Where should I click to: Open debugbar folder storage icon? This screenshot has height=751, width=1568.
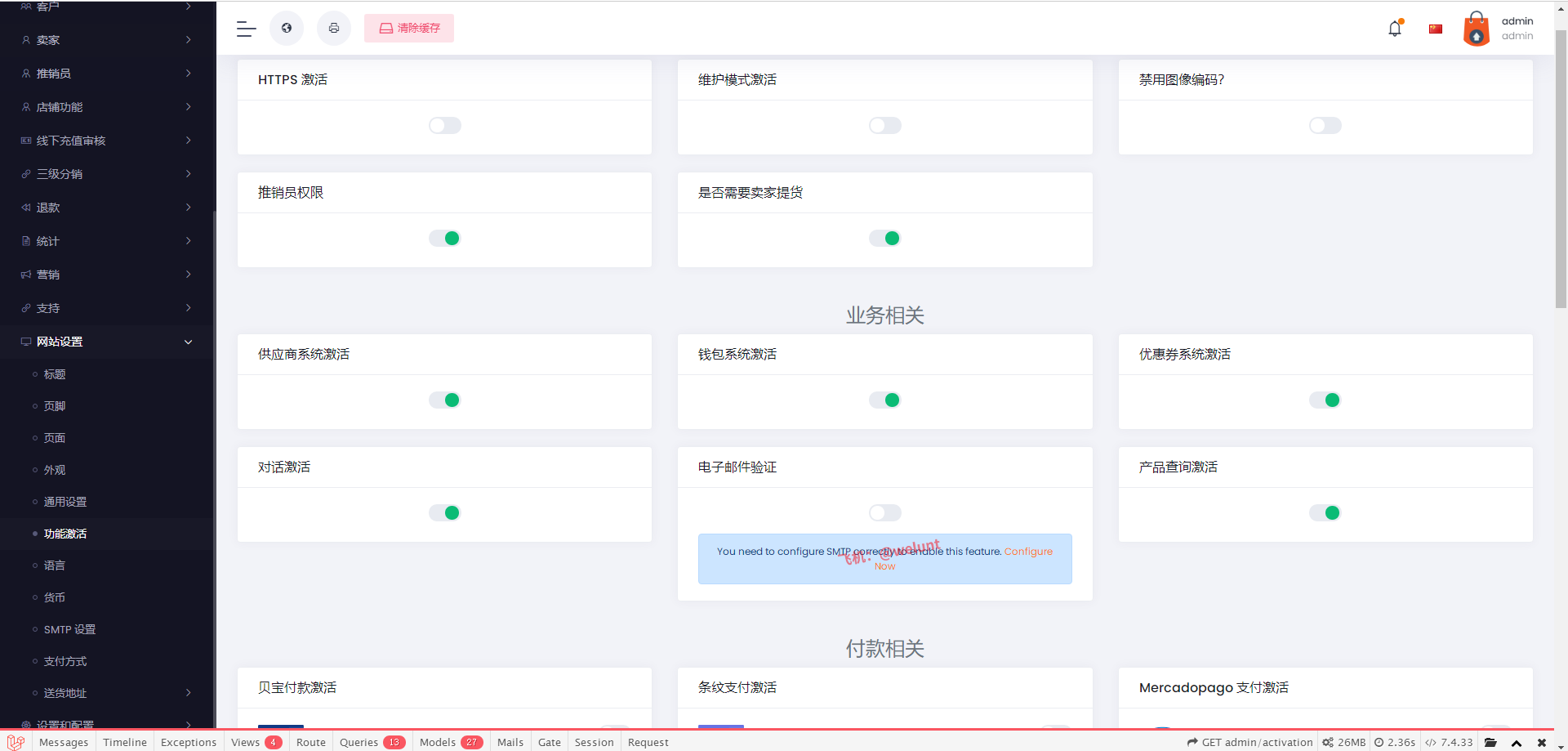1490,742
